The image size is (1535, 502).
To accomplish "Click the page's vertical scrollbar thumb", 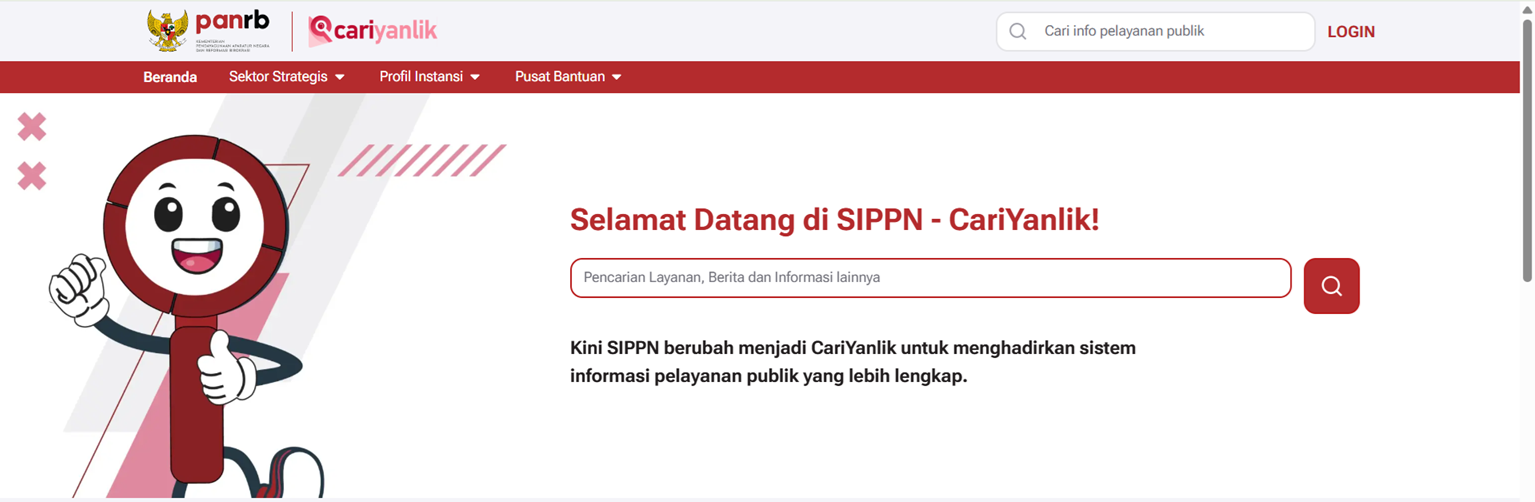I will click(x=1527, y=150).
